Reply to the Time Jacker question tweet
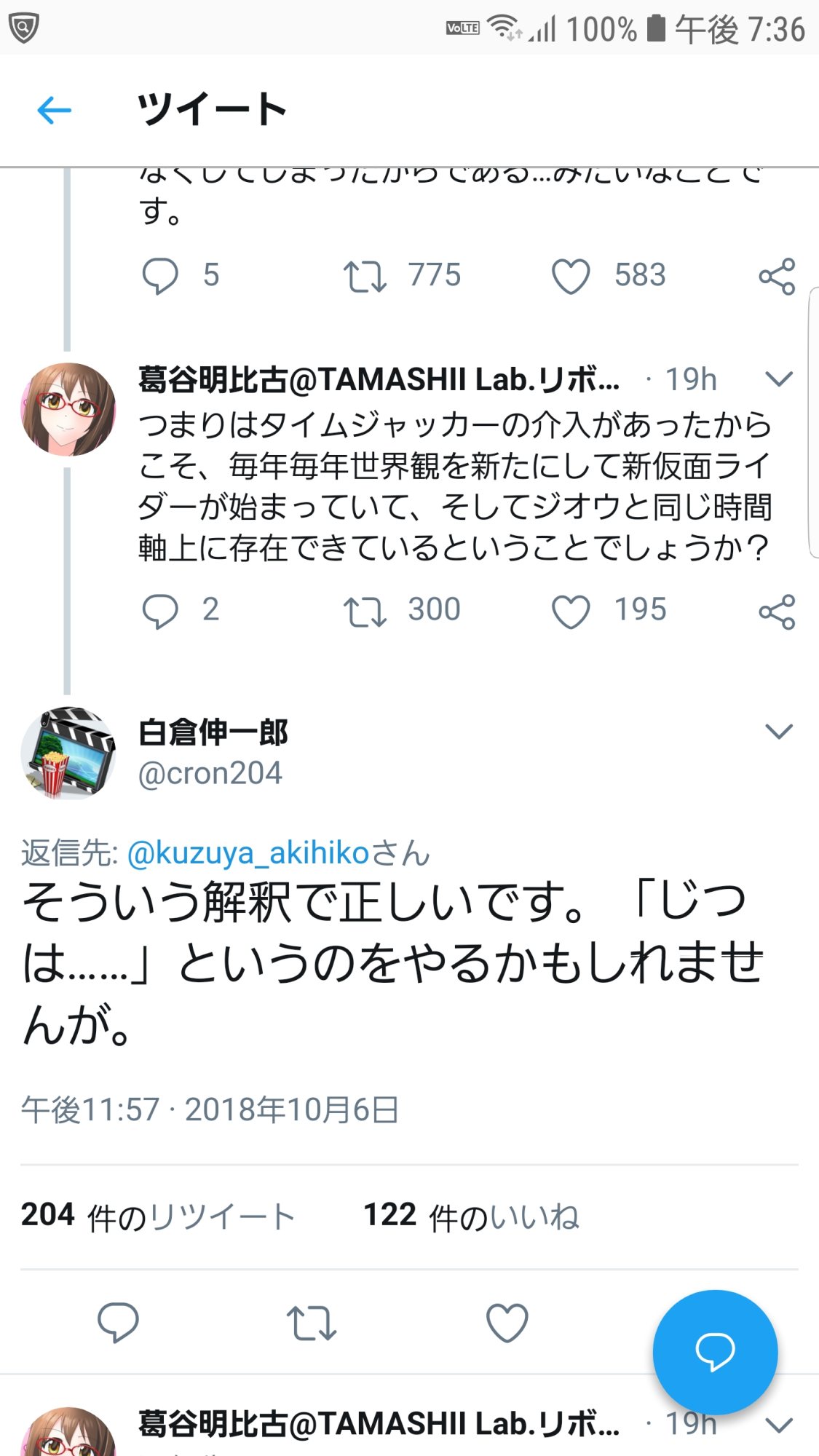The height and width of the screenshot is (1456, 819). pos(160,611)
